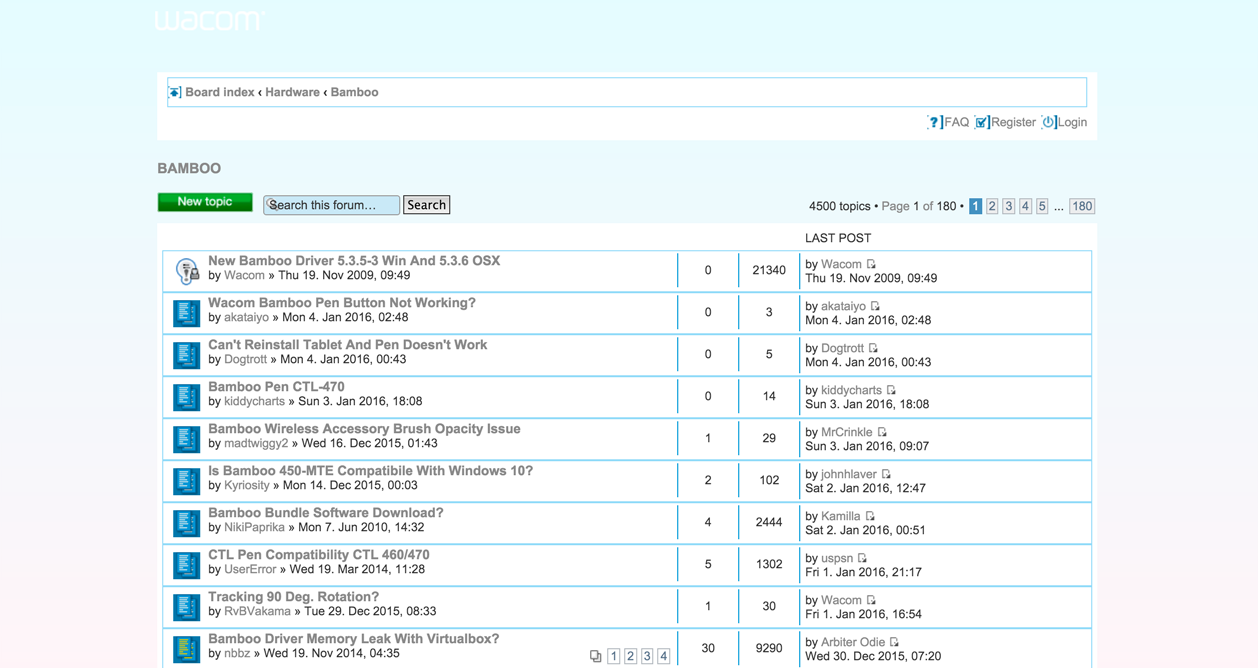View latest post icon next to akataiyo
This screenshot has width=1258, height=668.
[875, 307]
